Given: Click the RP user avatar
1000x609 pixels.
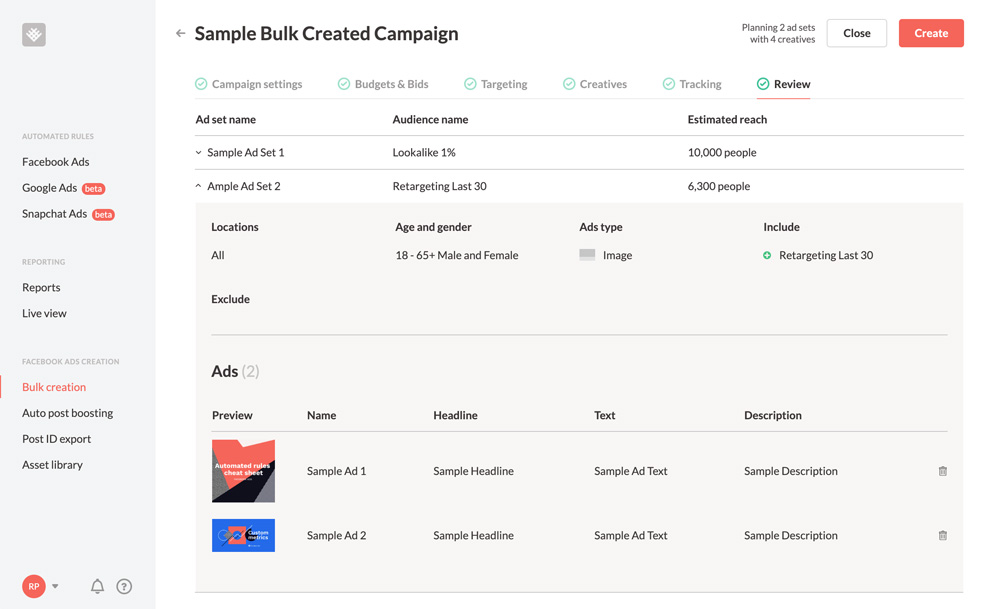Looking at the screenshot, I should [x=34, y=586].
